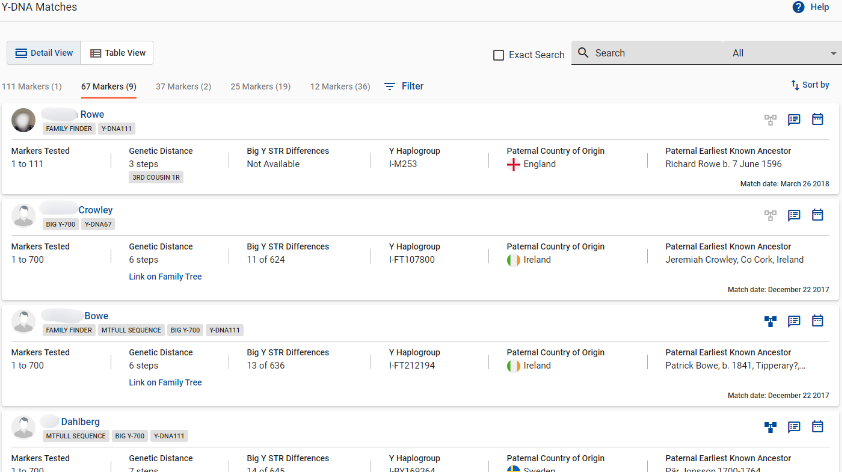Click the Filter lines icon
The image size is (842, 472).
click(x=390, y=86)
